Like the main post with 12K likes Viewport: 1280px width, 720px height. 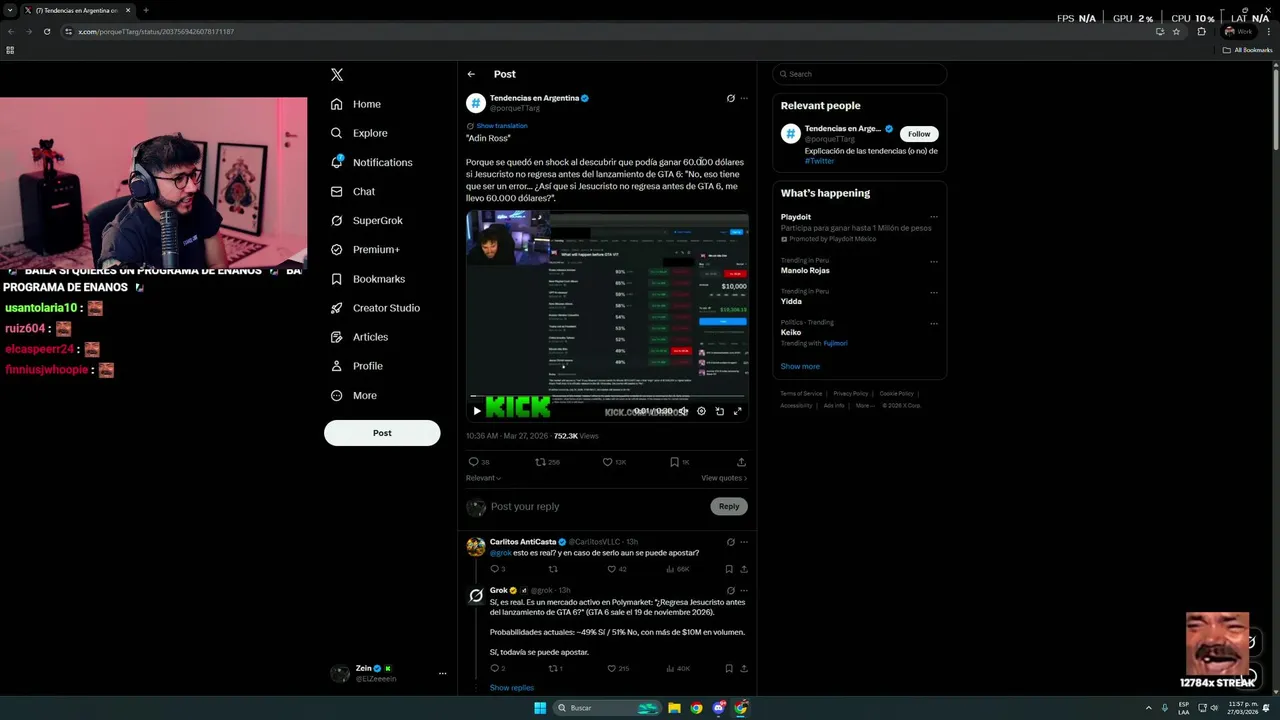coord(614,462)
